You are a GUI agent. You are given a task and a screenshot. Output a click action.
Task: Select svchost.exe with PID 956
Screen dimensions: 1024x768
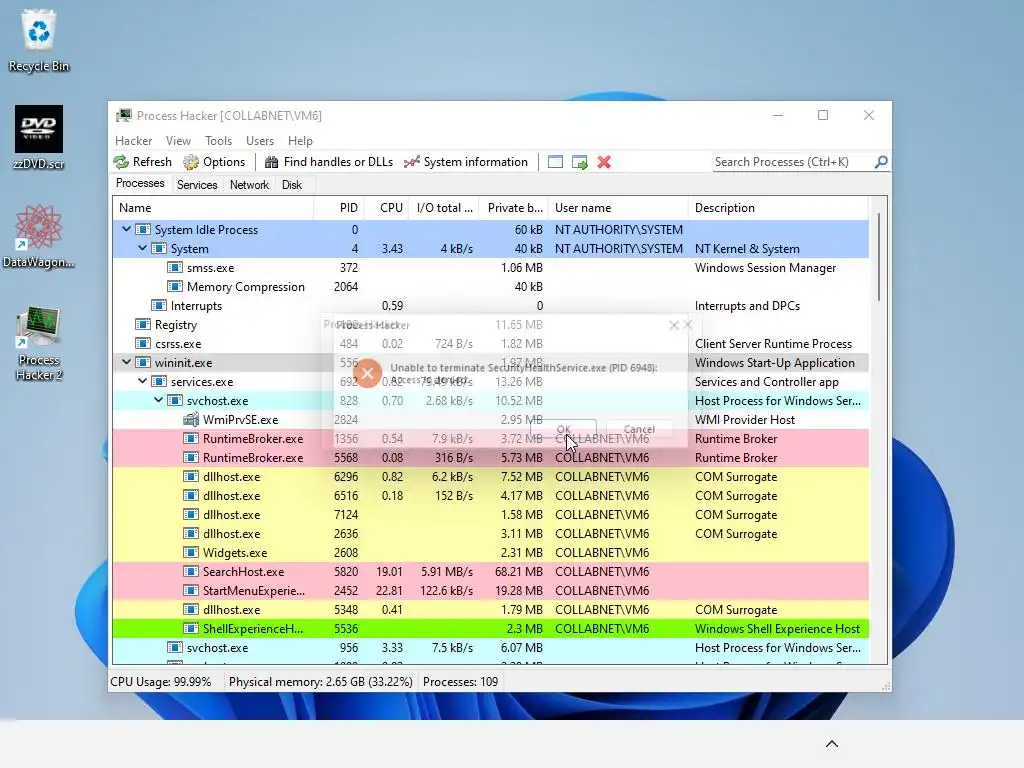(490, 648)
